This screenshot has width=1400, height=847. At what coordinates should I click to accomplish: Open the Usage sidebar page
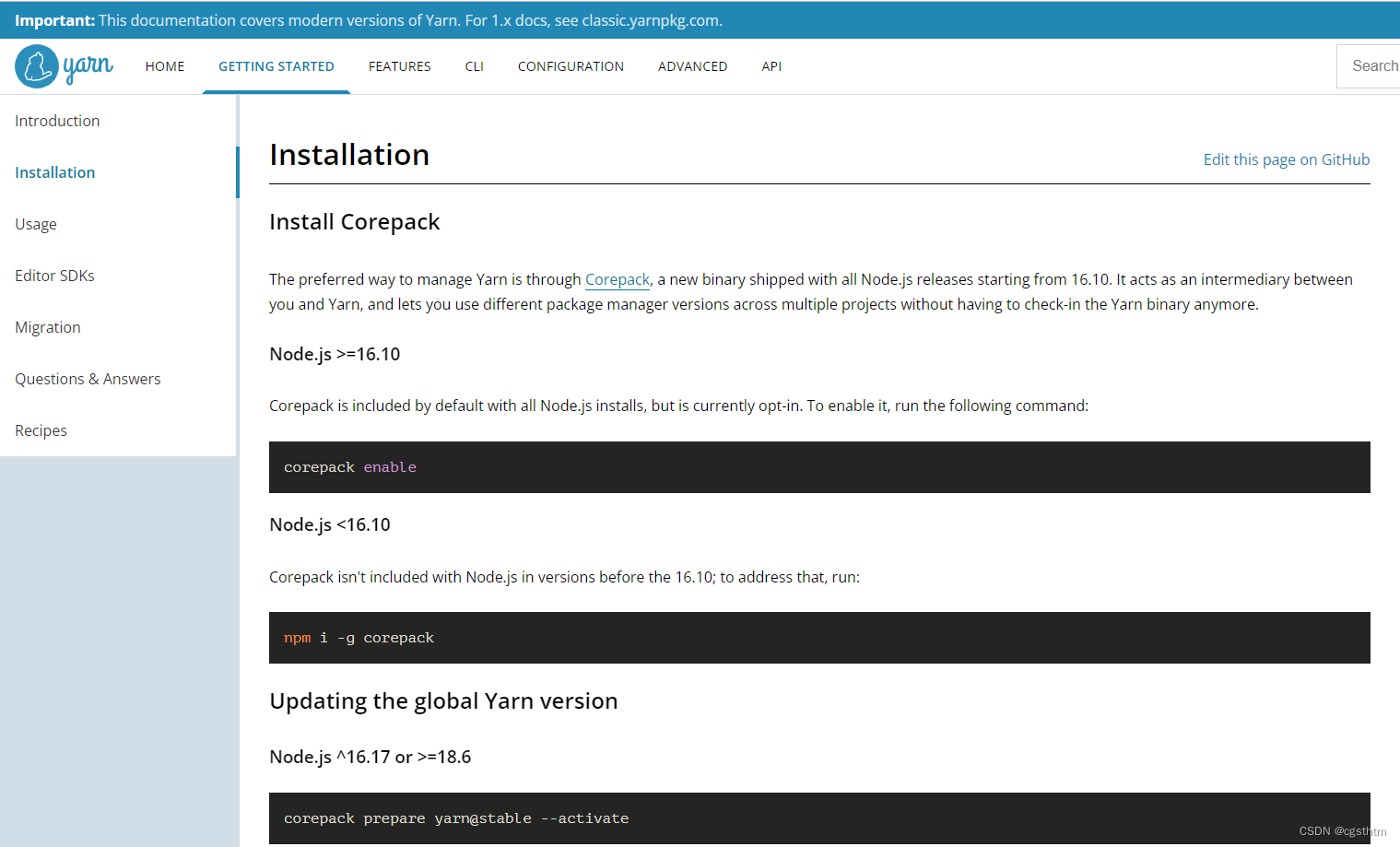coord(36,224)
